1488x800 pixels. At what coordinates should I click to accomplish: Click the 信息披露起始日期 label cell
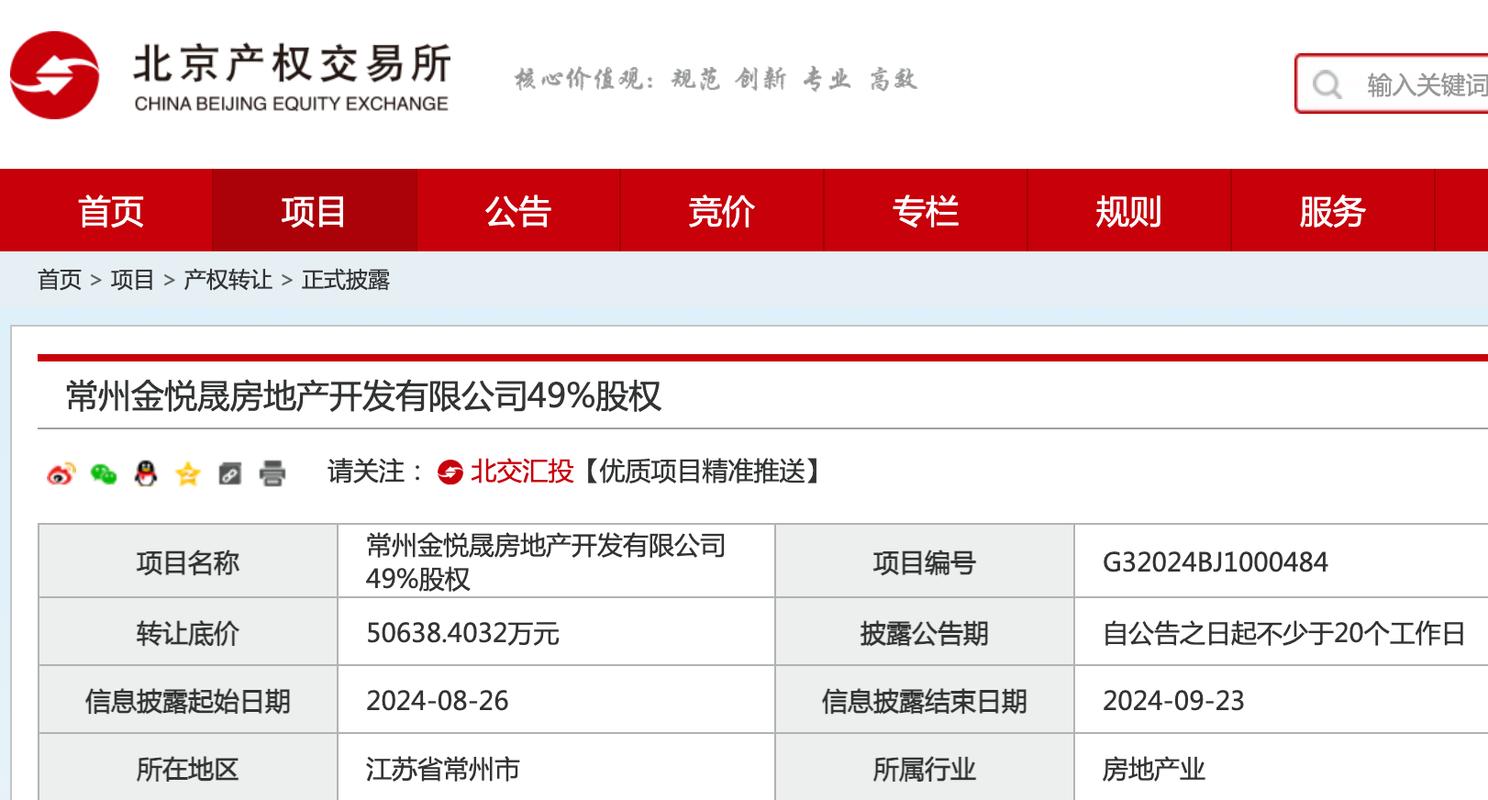click(188, 700)
